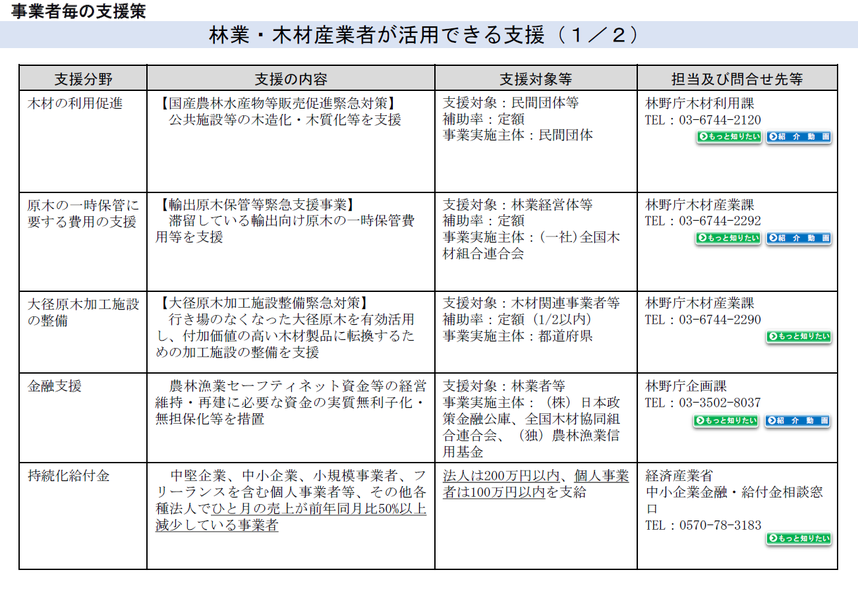
Task: Click もっと知りたい for 原木の一時保管 row
Action: [728, 238]
